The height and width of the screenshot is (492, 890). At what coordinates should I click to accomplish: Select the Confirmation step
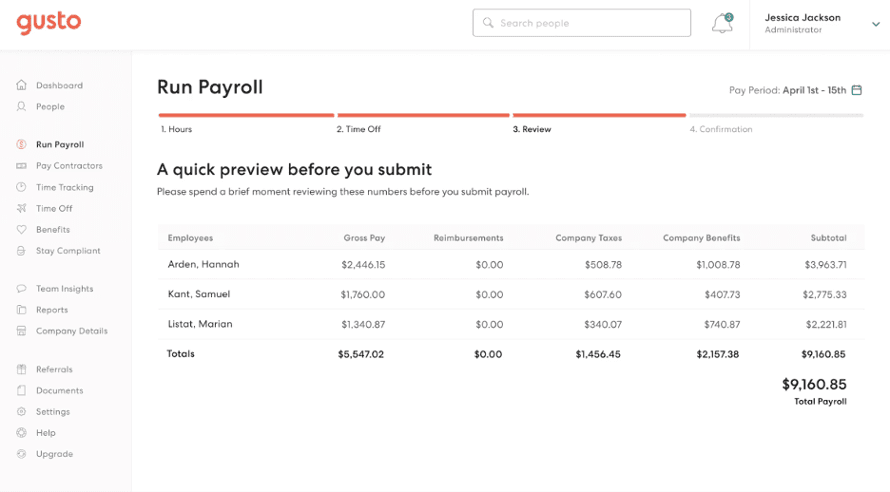[721, 129]
